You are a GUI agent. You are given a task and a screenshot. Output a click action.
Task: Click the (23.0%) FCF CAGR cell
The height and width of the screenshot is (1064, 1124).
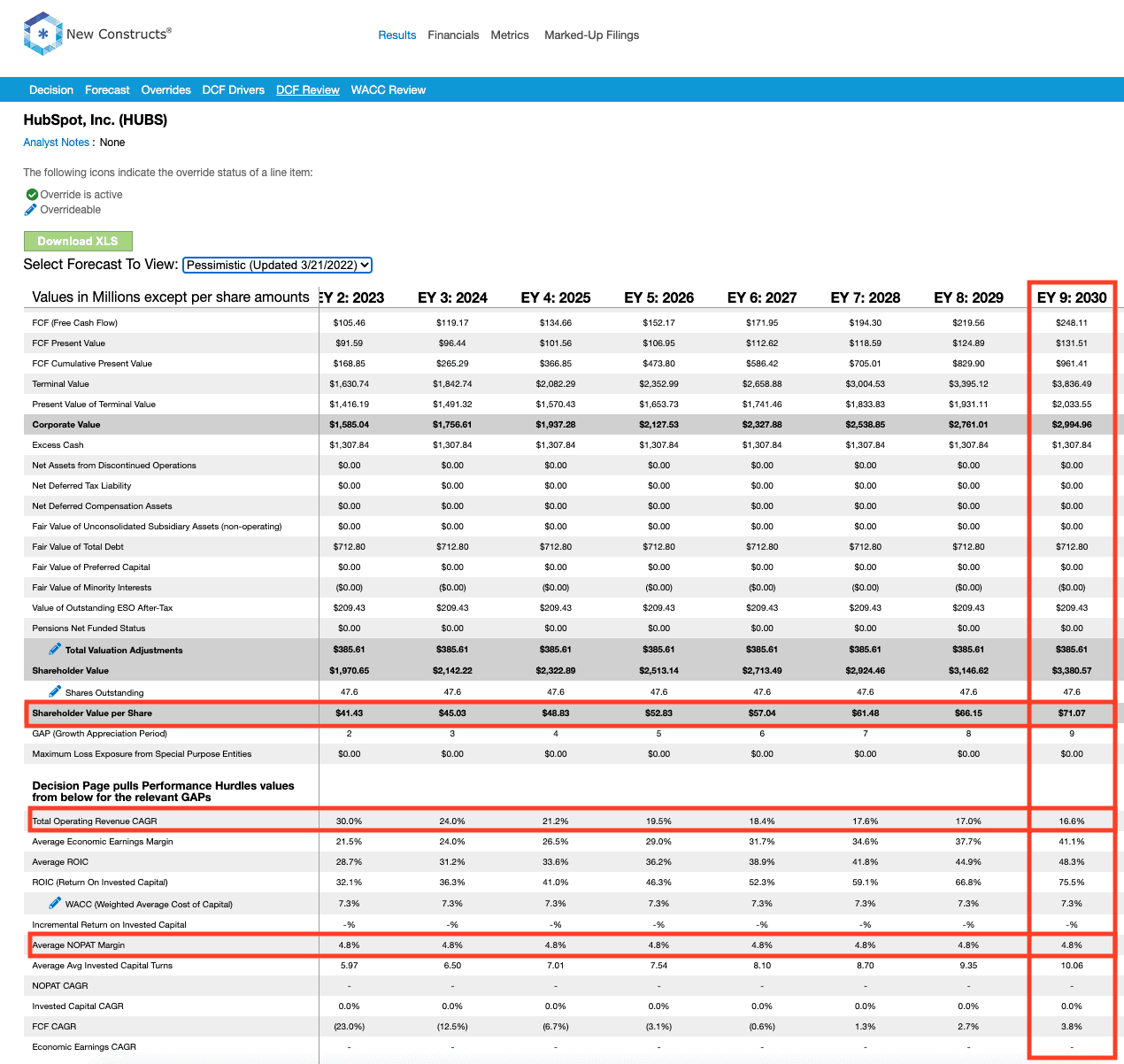pyautogui.click(x=350, y=1027)
